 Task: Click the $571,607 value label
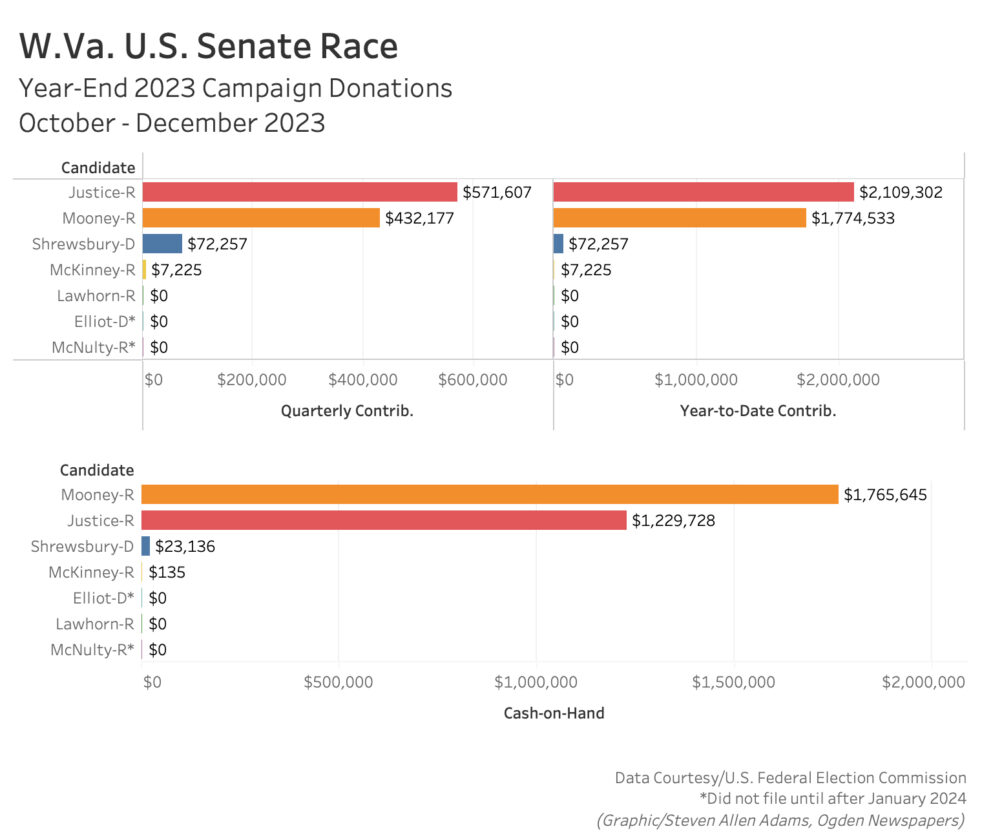click(497, 192)
